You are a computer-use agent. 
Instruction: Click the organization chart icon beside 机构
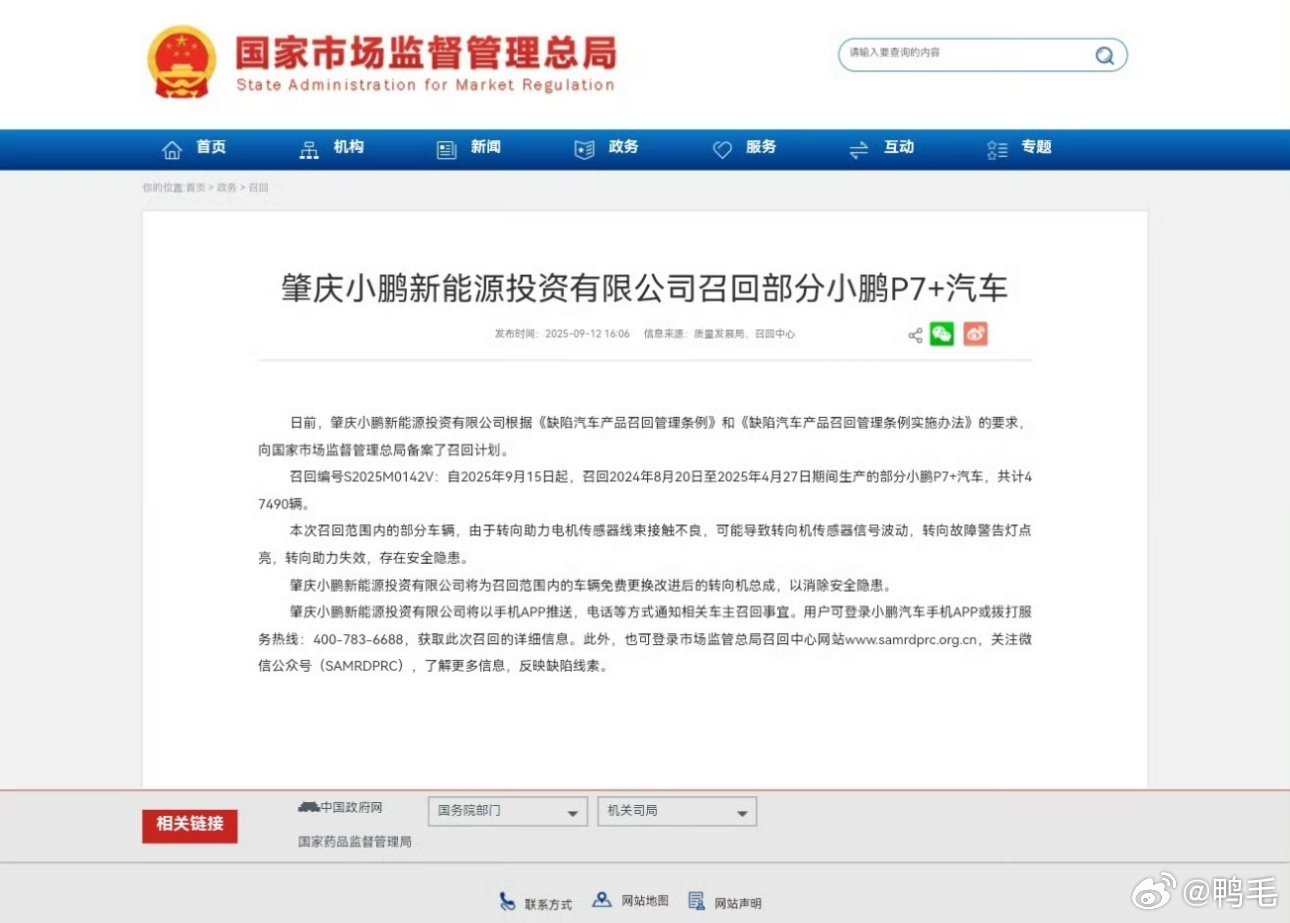[309, 150]
